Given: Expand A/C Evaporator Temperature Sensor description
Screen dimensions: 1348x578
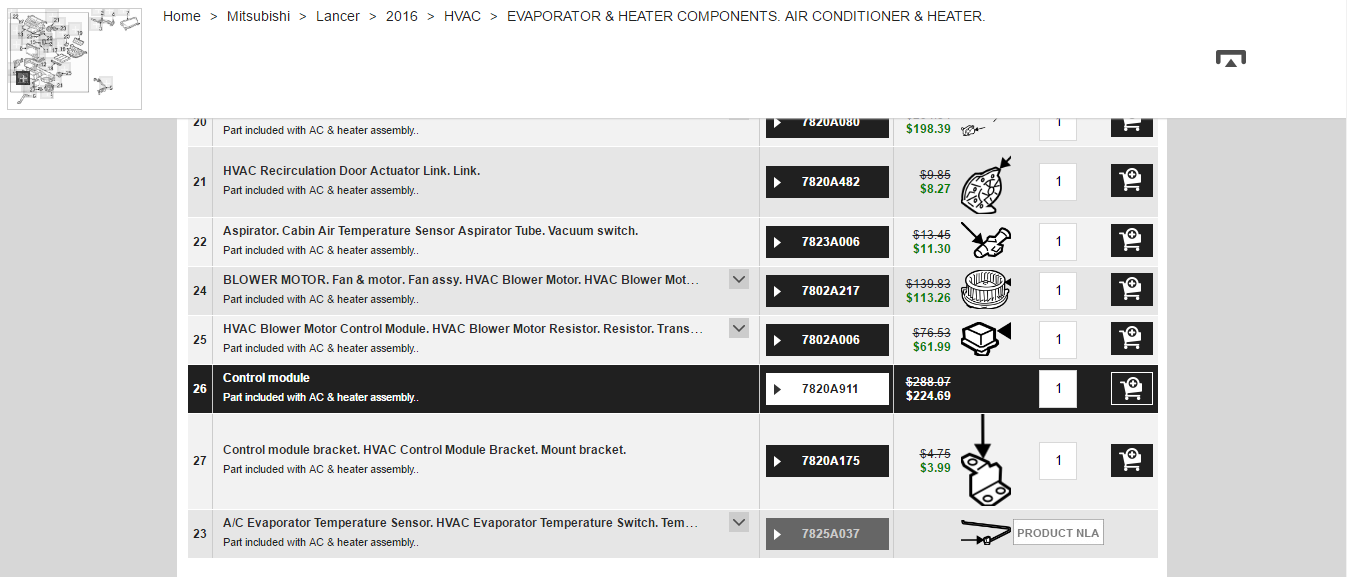Looking at the screenshot, I should [739, 522].
